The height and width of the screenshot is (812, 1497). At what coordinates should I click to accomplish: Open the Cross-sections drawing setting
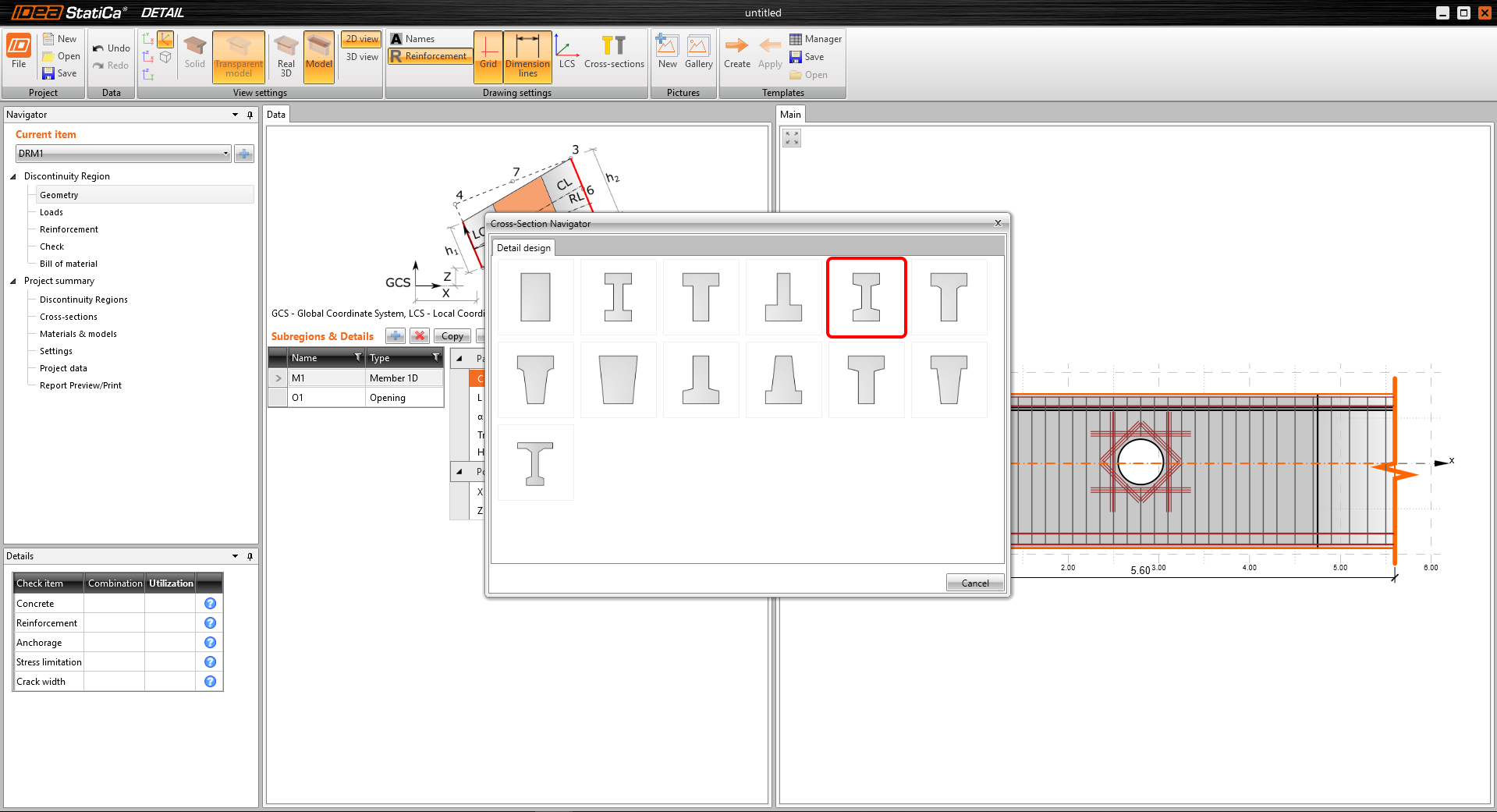614,52
